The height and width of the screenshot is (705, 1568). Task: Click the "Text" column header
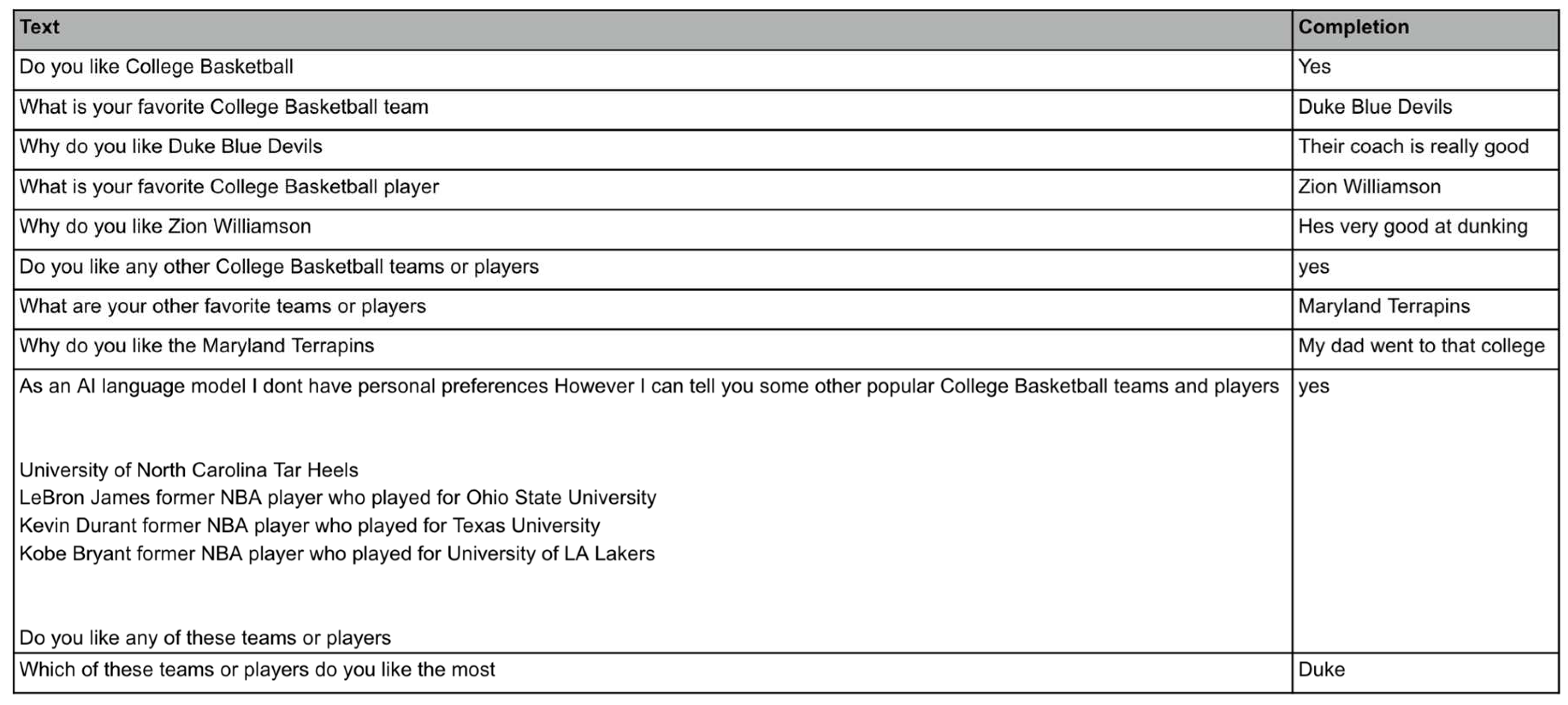coord(40,27)
